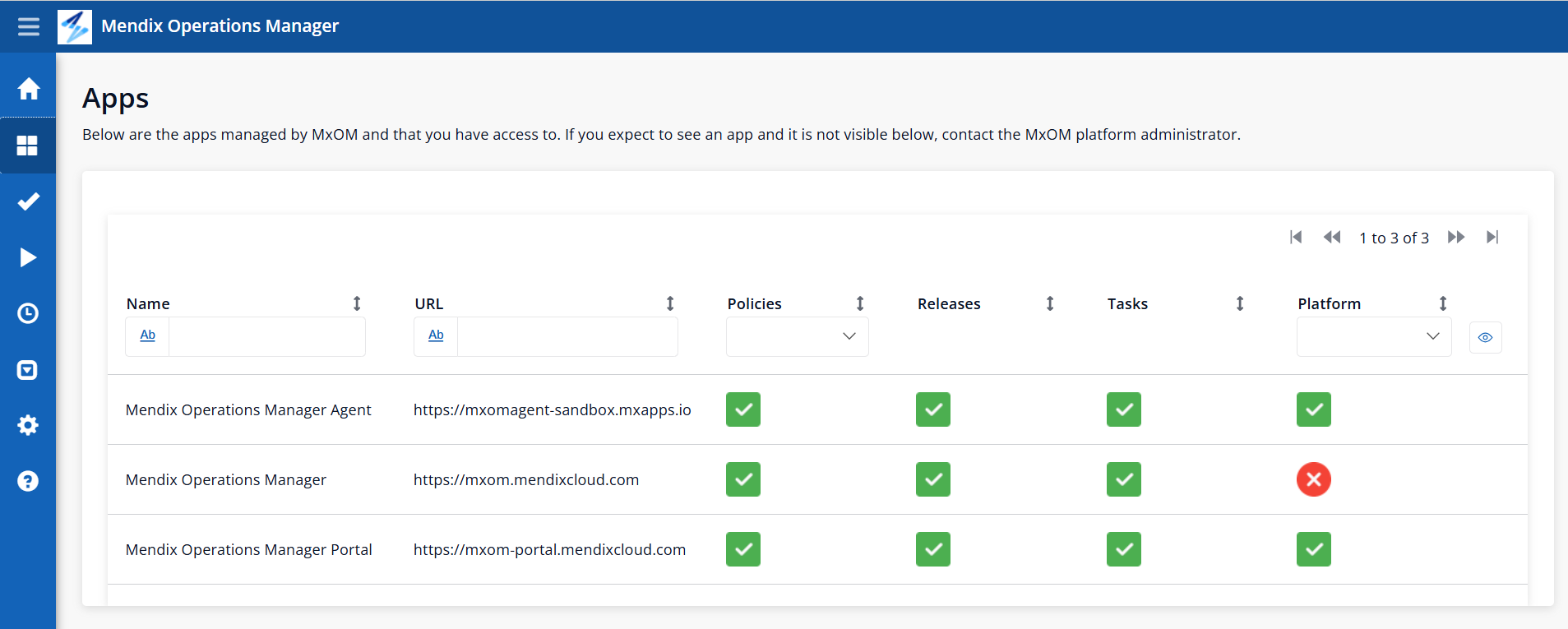Sort by Policies column
This screenshot has height=629, width=1568.
860,303
